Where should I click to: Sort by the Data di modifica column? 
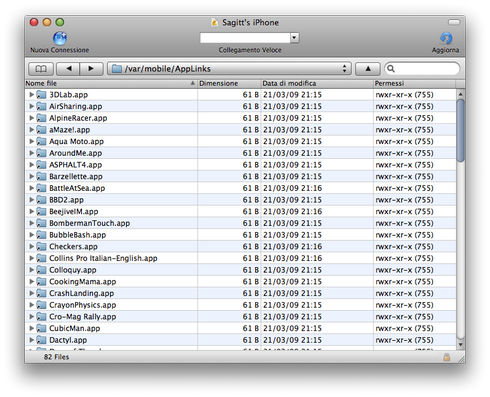(x=317, y=83)
